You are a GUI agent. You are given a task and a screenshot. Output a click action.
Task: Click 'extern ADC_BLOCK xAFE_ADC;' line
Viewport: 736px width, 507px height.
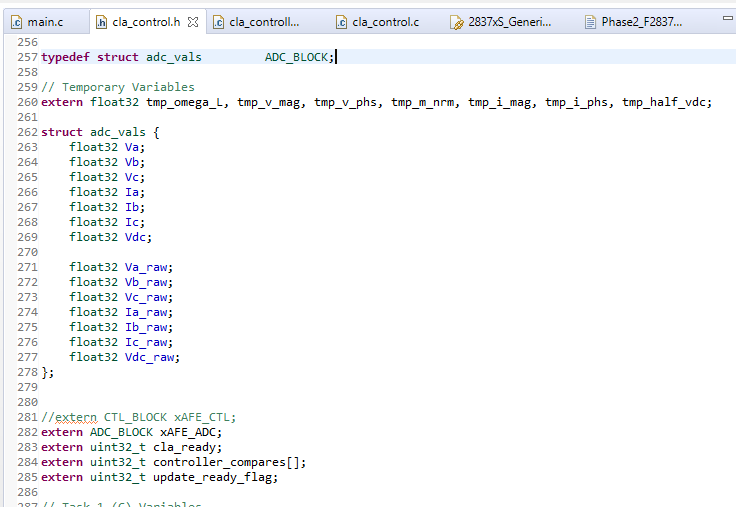(131, 433)
